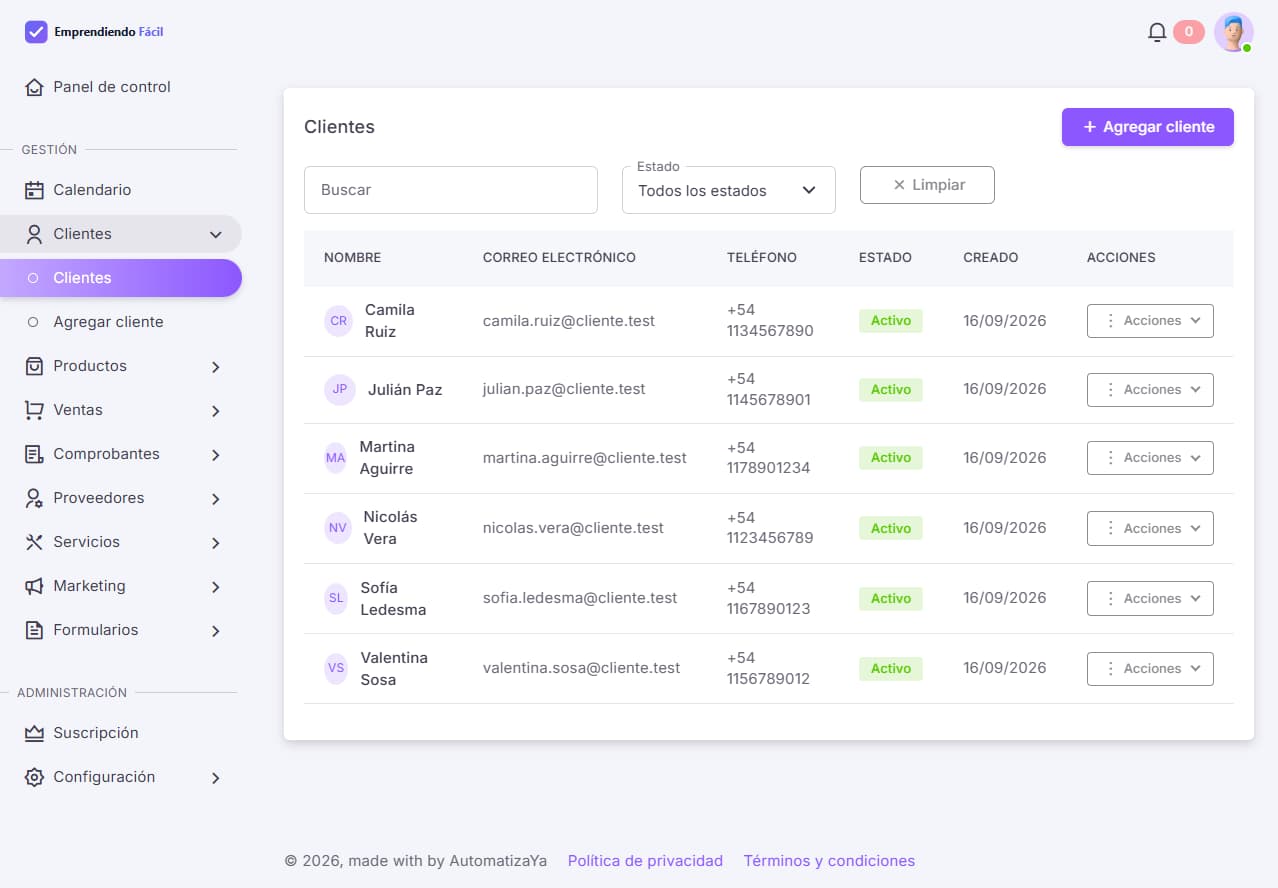Click the CR avatar for Camila Ruiz
This screenshot has height=888, width=1278.
pyautogui.click(x=339, y=321)
